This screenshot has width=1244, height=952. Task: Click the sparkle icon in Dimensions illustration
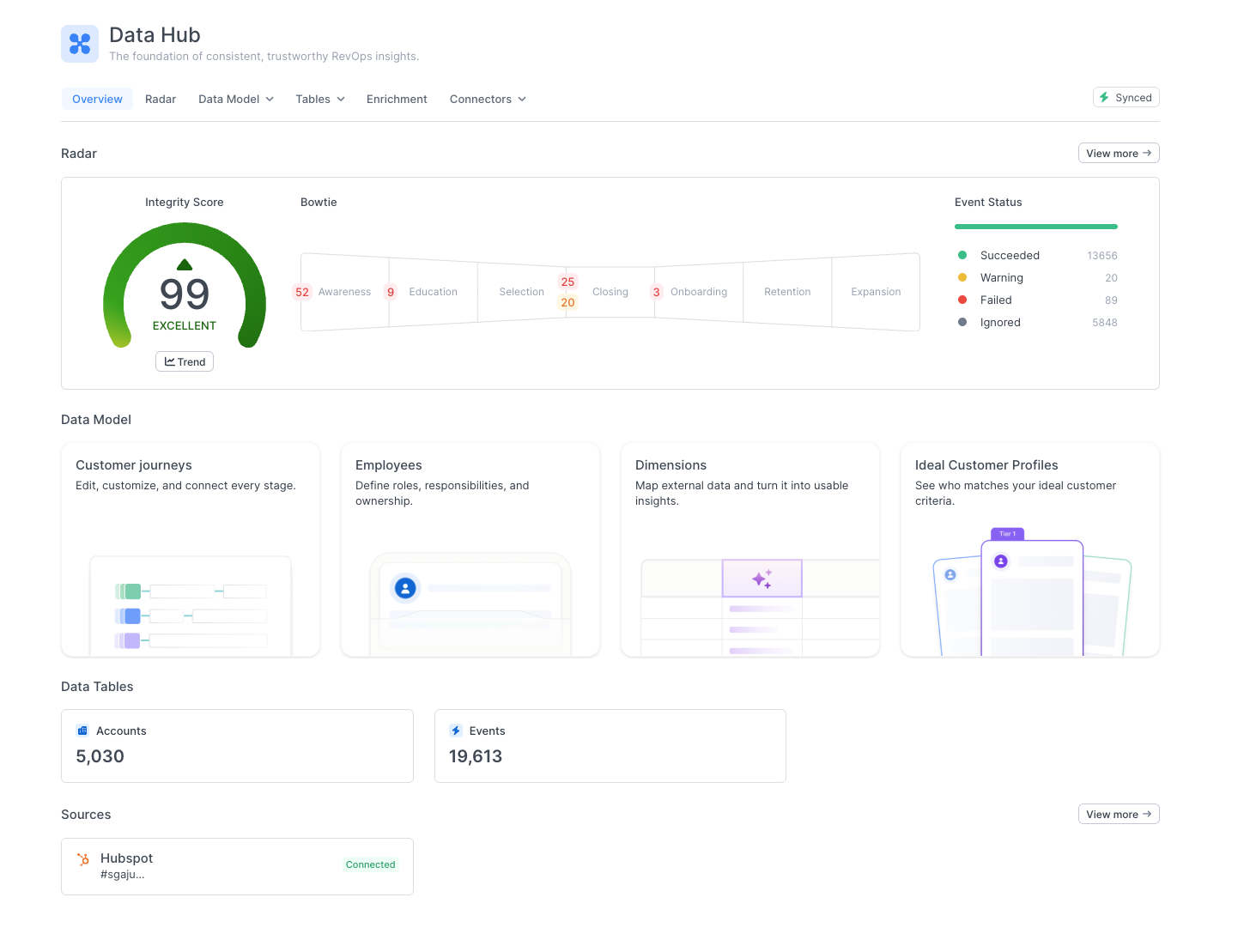(x=762, y=579)
